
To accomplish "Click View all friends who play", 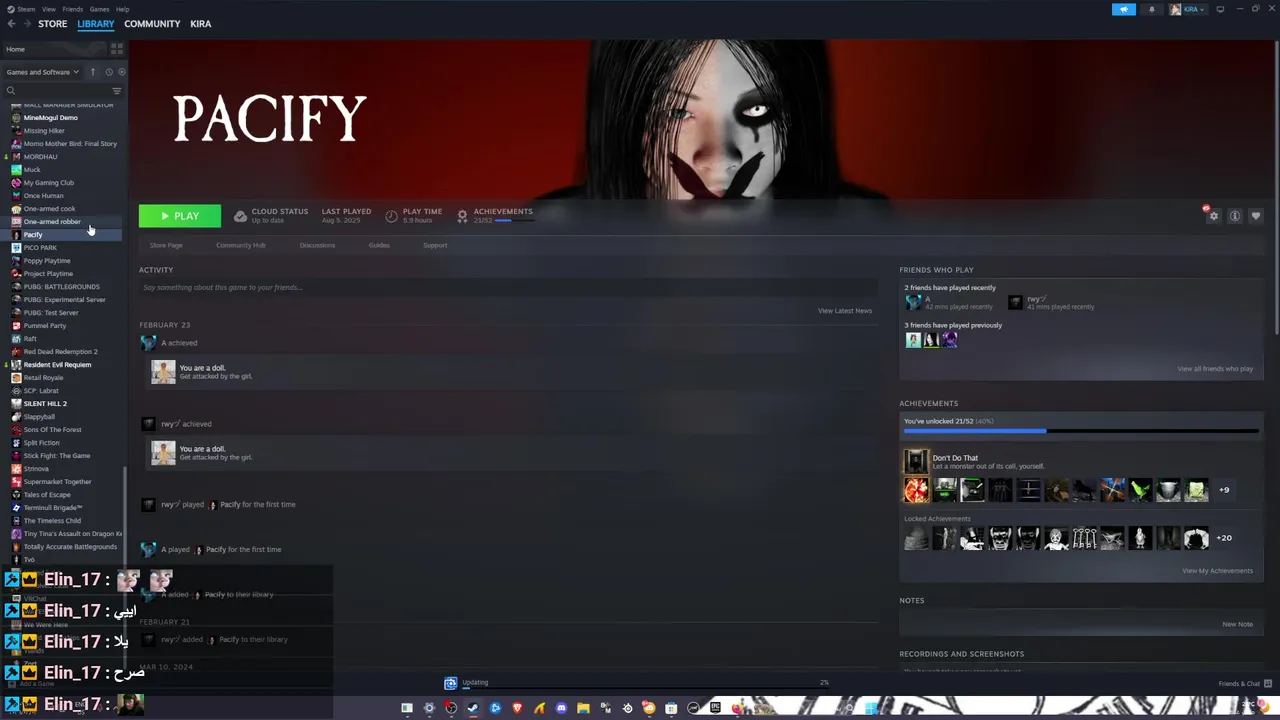I will click(x=1215, y=369).
